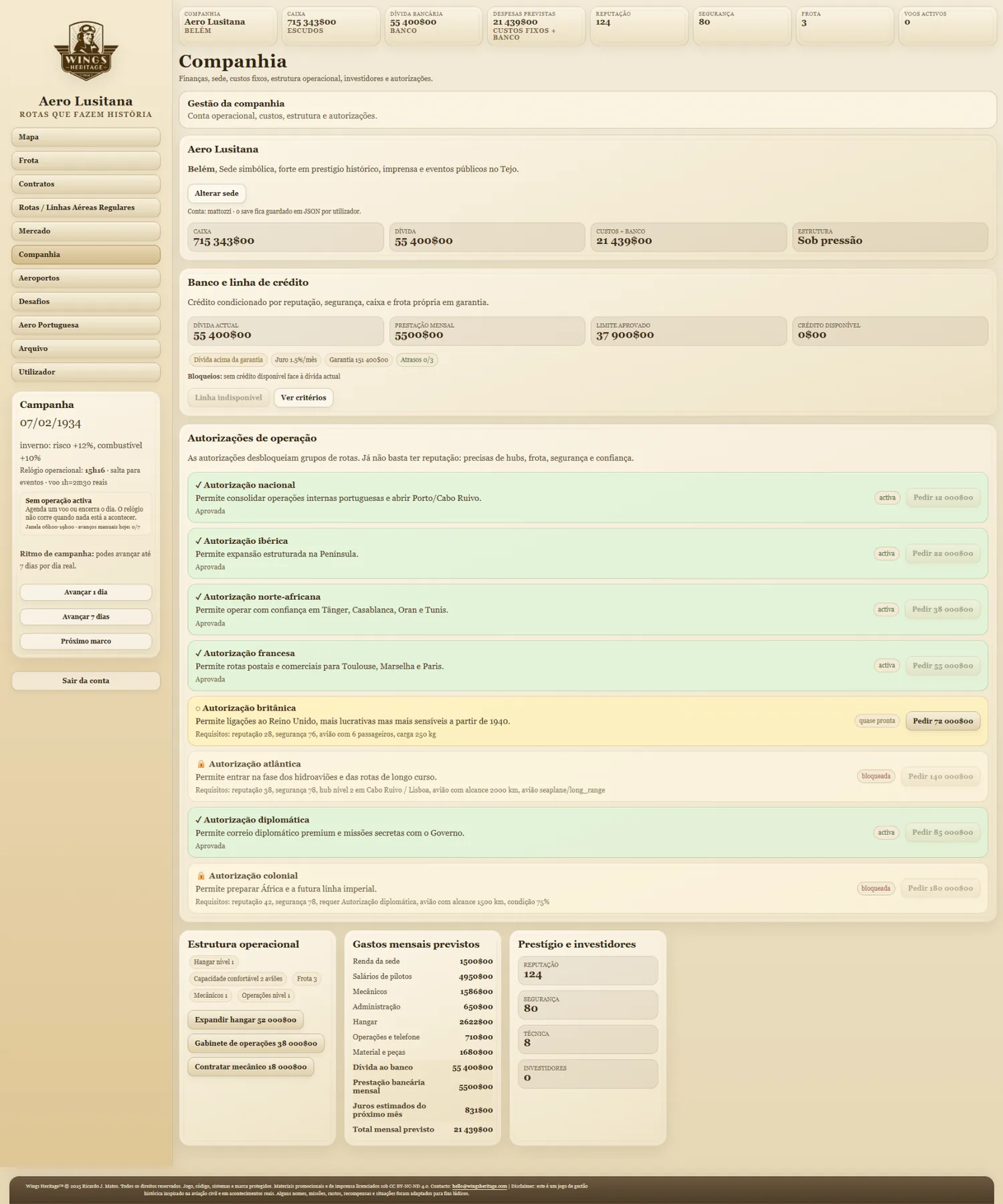1003x1204 pixels.
Task: Hire with Contratar mecânico 18 000$00
Action: point(251,1067)
